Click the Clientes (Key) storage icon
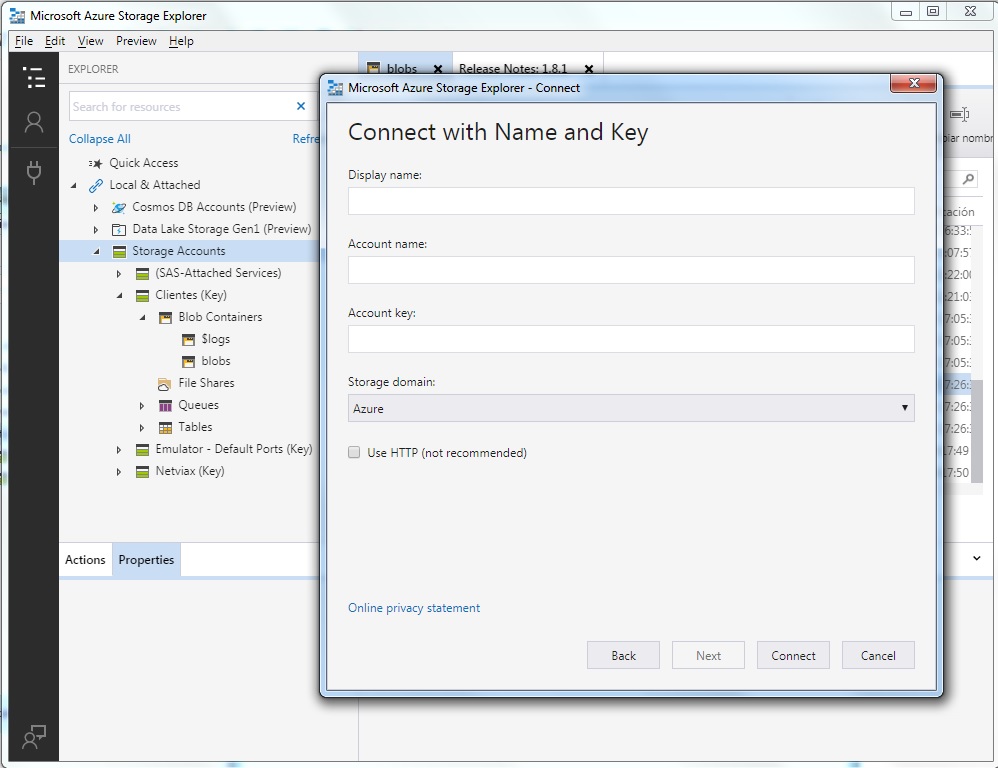The height and width of the screenshot is (768, 998). [143, 295]
